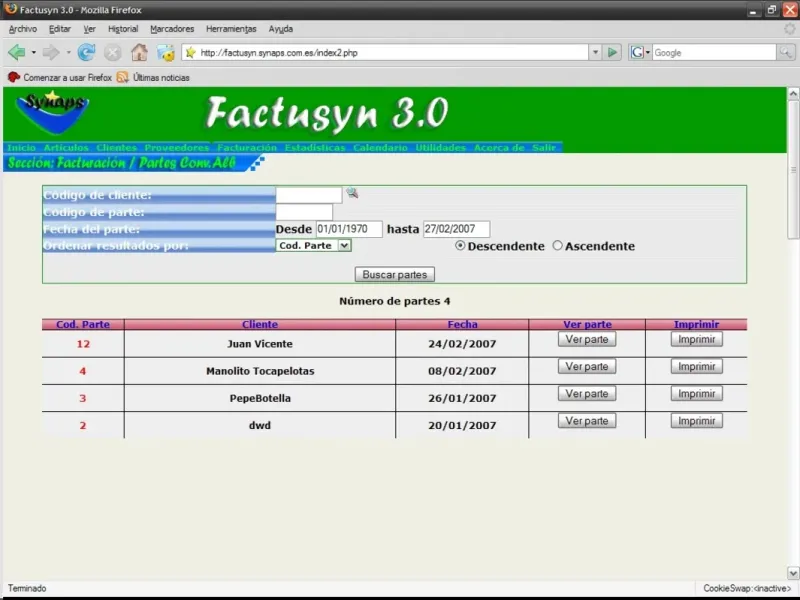Screen dimensions: 800x600
Task: Click the Código de cliente input field
Action: (x=309, y=195)
